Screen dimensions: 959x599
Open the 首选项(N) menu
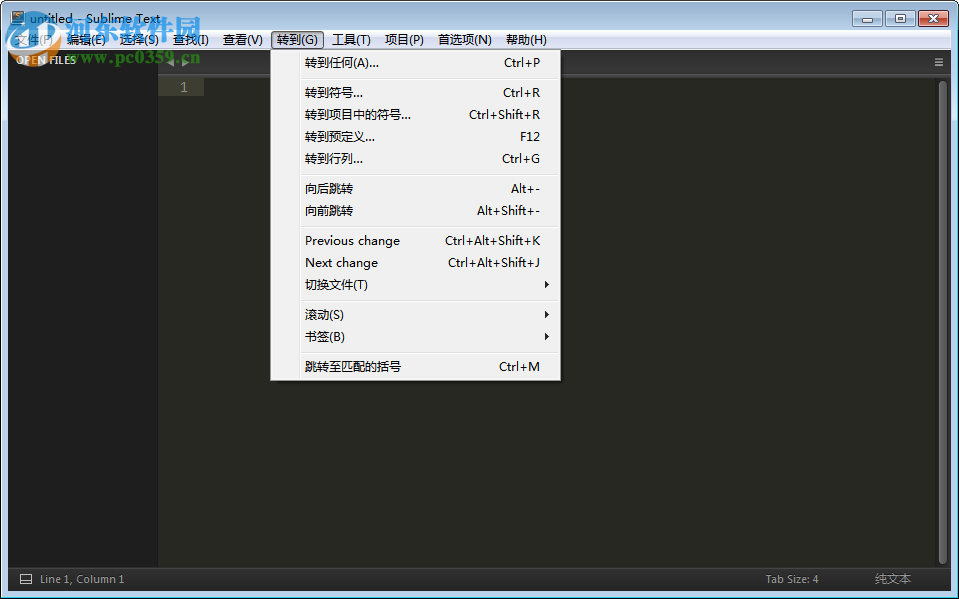463,39
